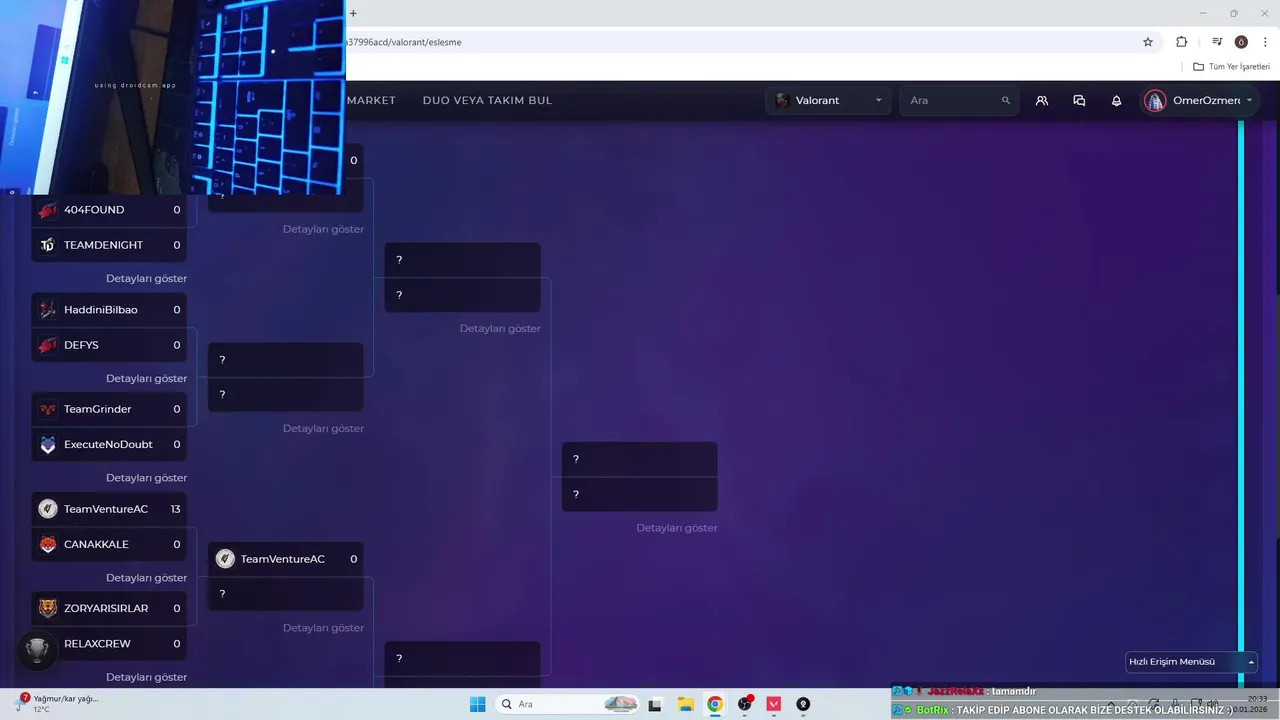Open the Chrome extensions puzzle icon
Viewport: 1280px width, 720px height.
coord(1181,42)
